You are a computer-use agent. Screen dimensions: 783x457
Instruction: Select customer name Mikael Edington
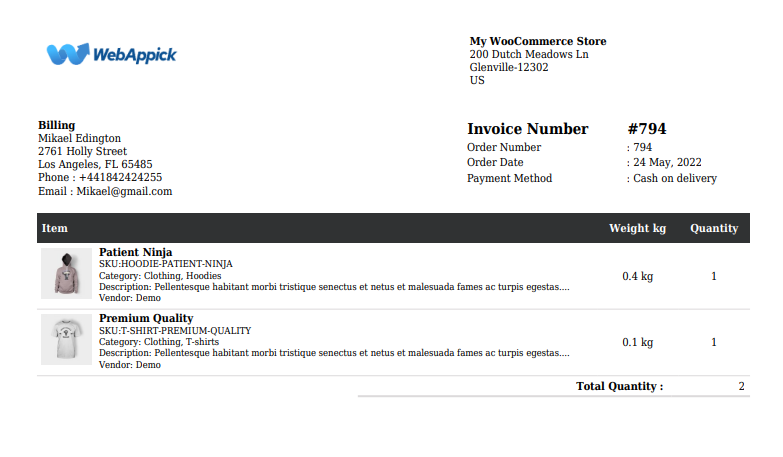tap(79, 138)
